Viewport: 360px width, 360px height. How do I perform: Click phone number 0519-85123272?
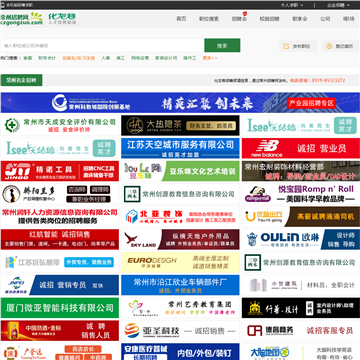(x=328, y=80)
